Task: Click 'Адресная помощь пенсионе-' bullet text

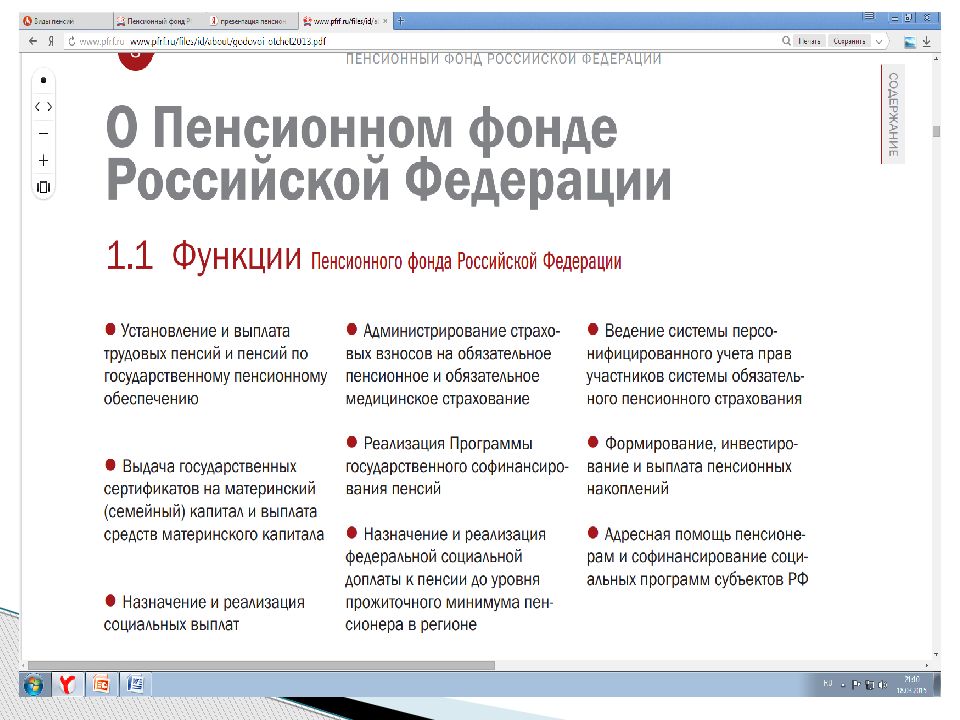Action: pyautogui.click(x=705, y=534)
